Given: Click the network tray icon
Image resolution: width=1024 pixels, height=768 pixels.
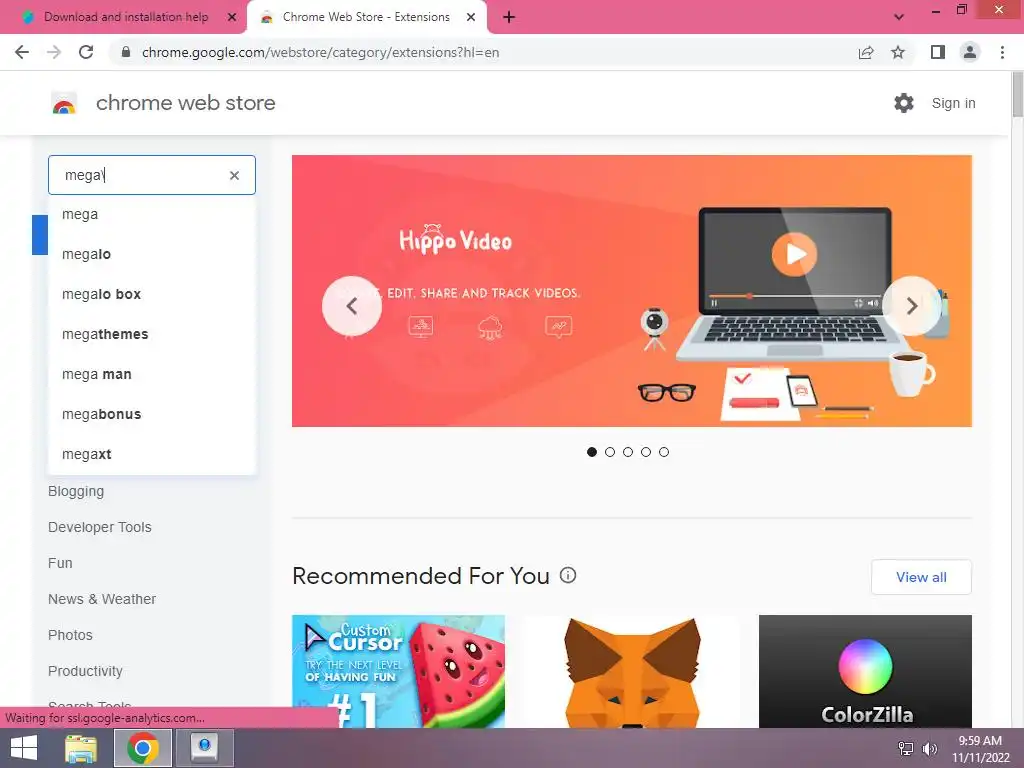Looking at the screenshot, I should pos(906,749).
